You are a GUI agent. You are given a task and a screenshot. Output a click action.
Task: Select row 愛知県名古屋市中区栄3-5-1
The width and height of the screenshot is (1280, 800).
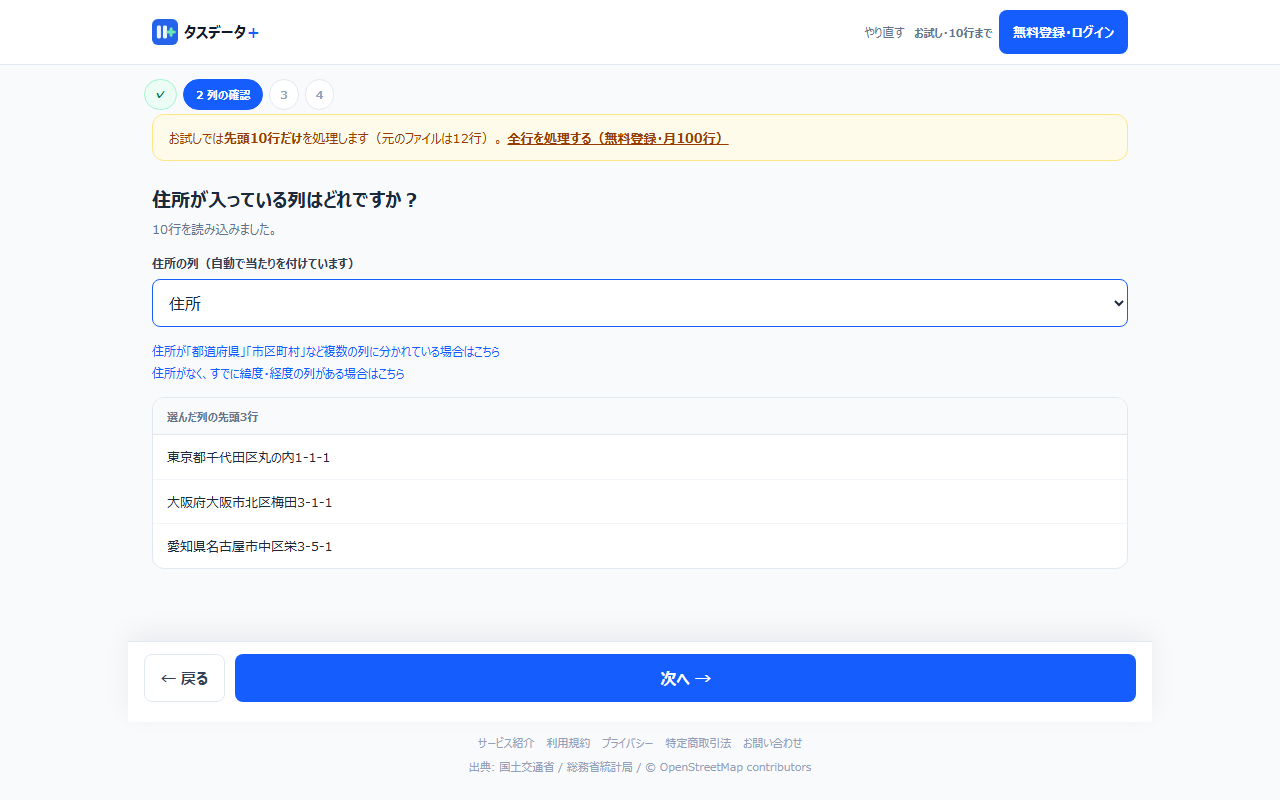[640, 546]
